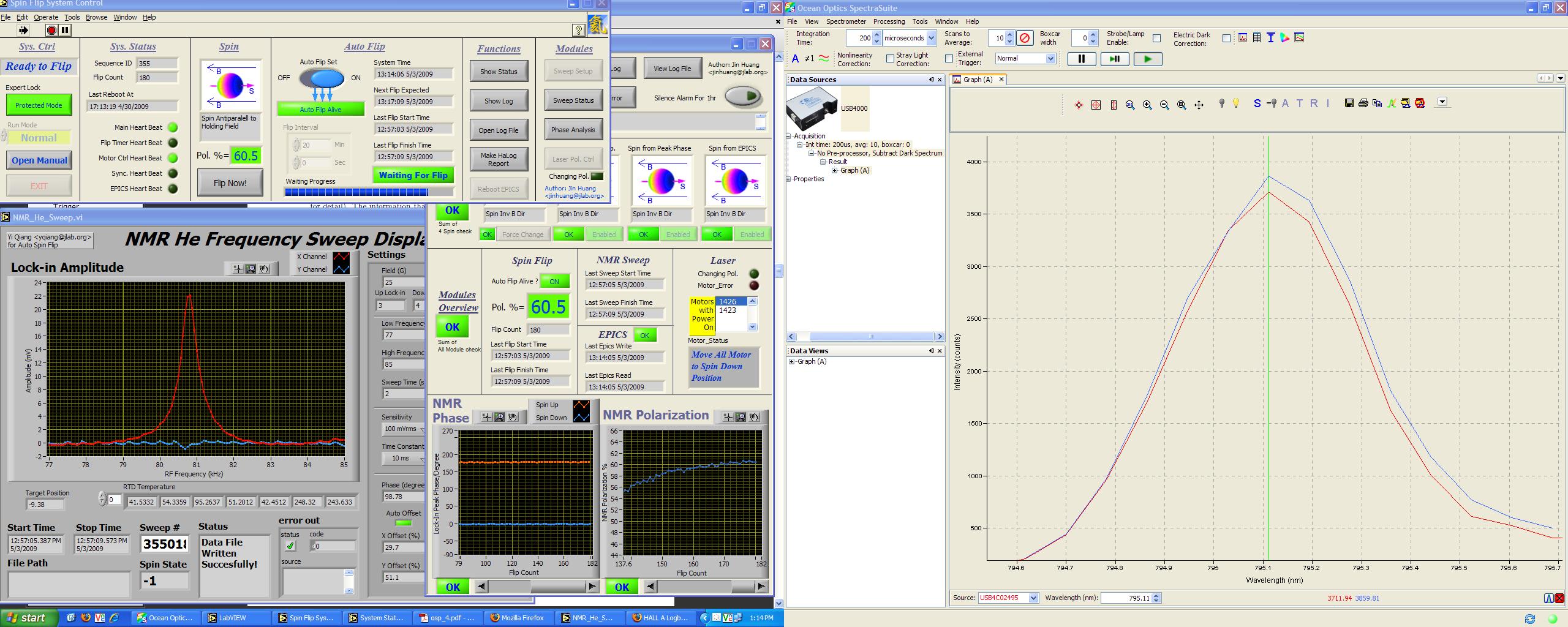
Task: Click the scale graph to fill window icon
Action: (1096, 105)
